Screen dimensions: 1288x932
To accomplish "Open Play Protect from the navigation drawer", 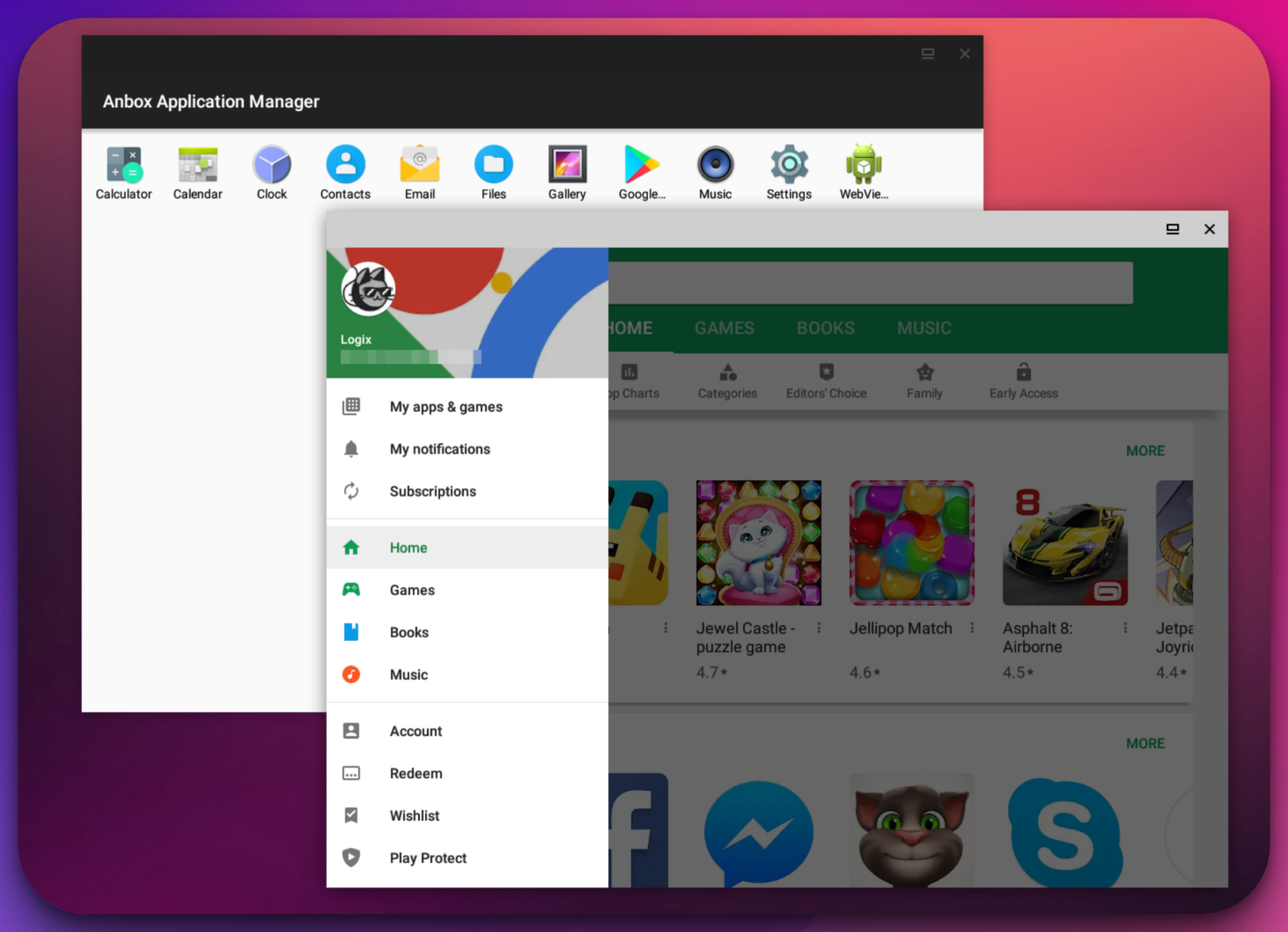I will 428,857.
